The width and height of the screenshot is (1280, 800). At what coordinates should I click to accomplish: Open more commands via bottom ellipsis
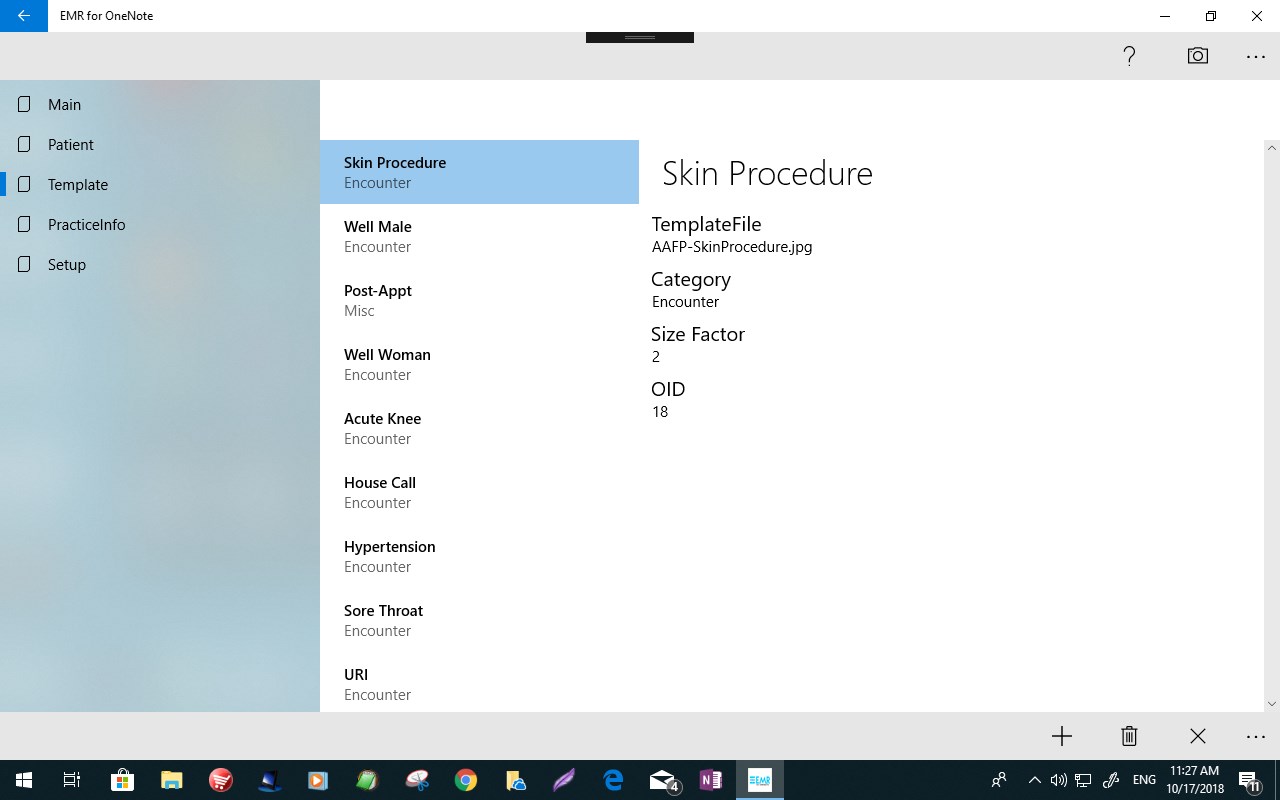tap(1255, 736)
